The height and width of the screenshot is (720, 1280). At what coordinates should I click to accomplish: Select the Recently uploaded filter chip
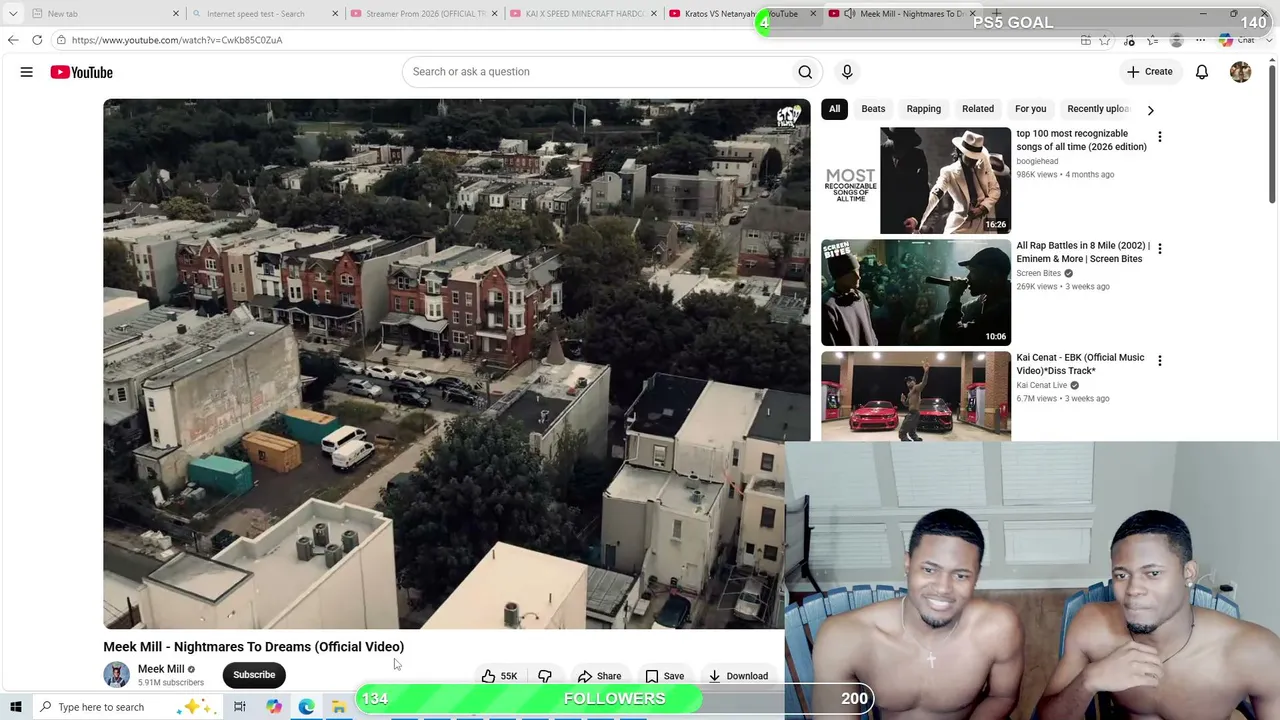click(1097, 109)
